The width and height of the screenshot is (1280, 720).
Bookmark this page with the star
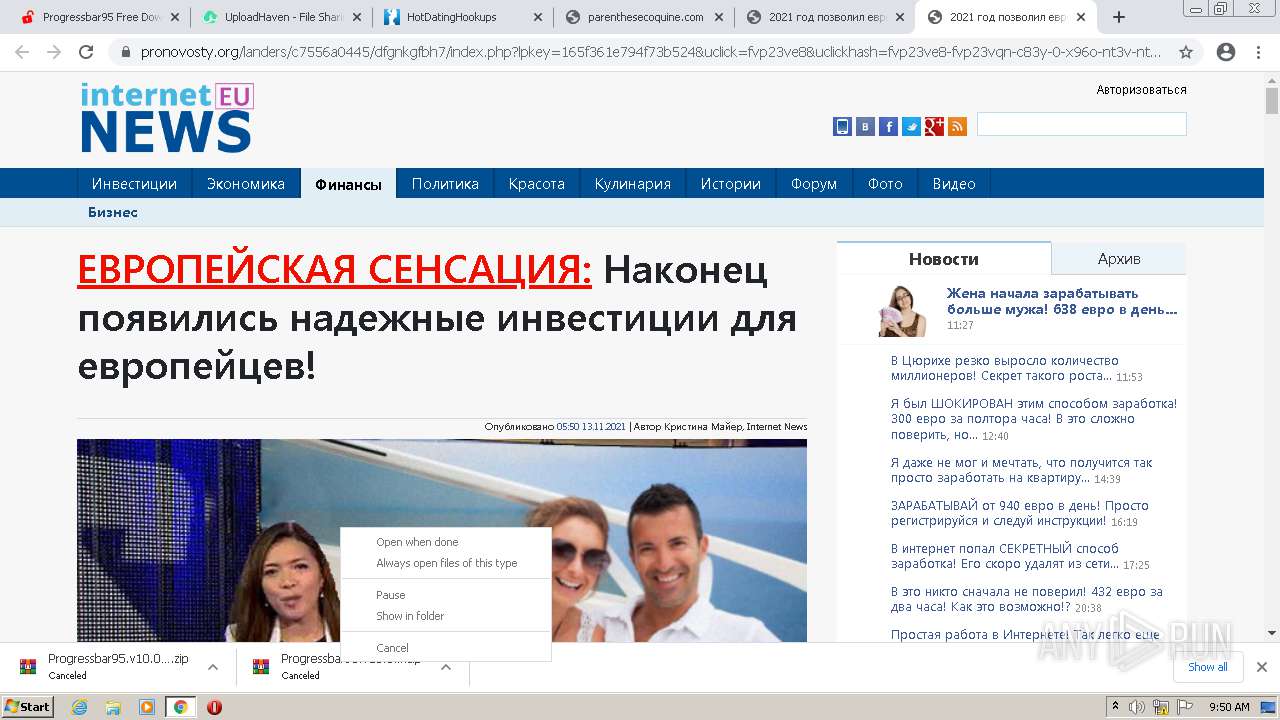1186,52
